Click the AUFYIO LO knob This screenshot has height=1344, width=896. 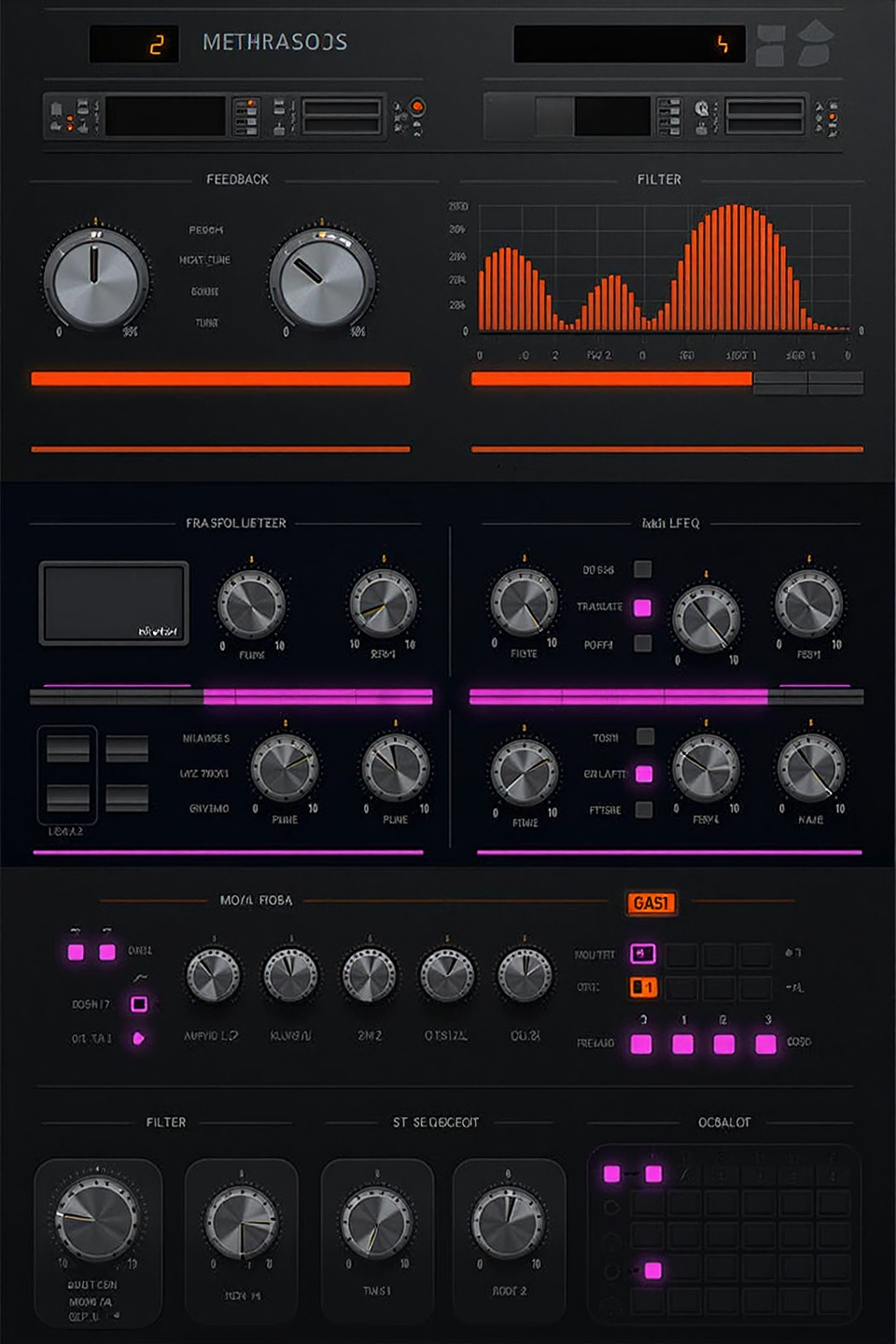pyautogui.click(x=213, y=976)
